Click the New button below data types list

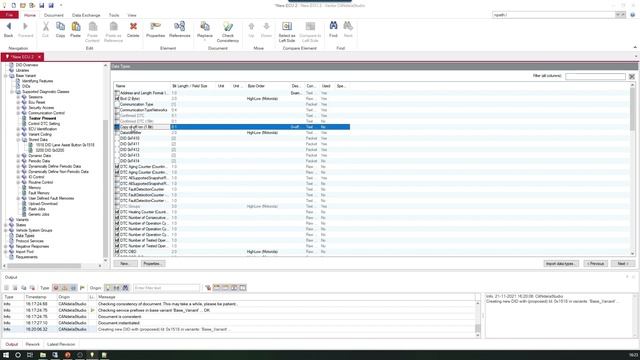coord(125,264)
